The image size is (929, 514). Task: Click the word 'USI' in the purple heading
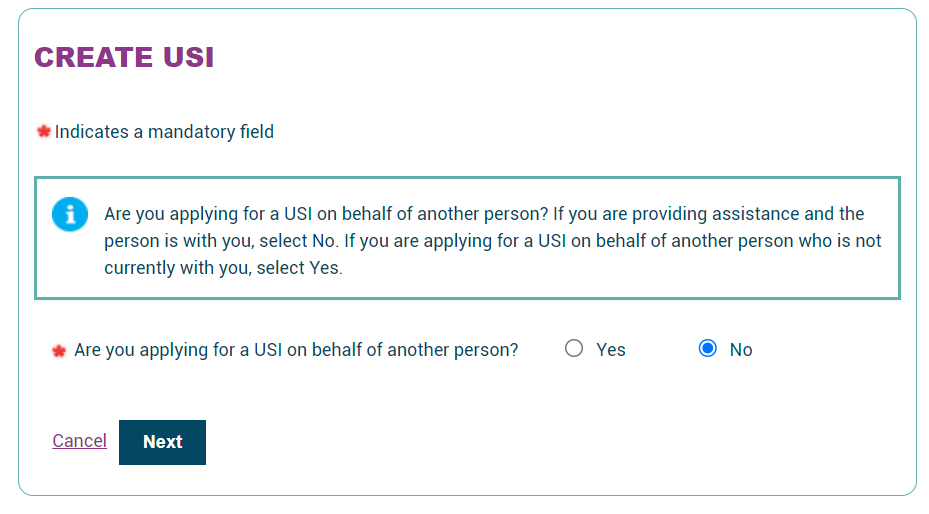tap(189, 58)
